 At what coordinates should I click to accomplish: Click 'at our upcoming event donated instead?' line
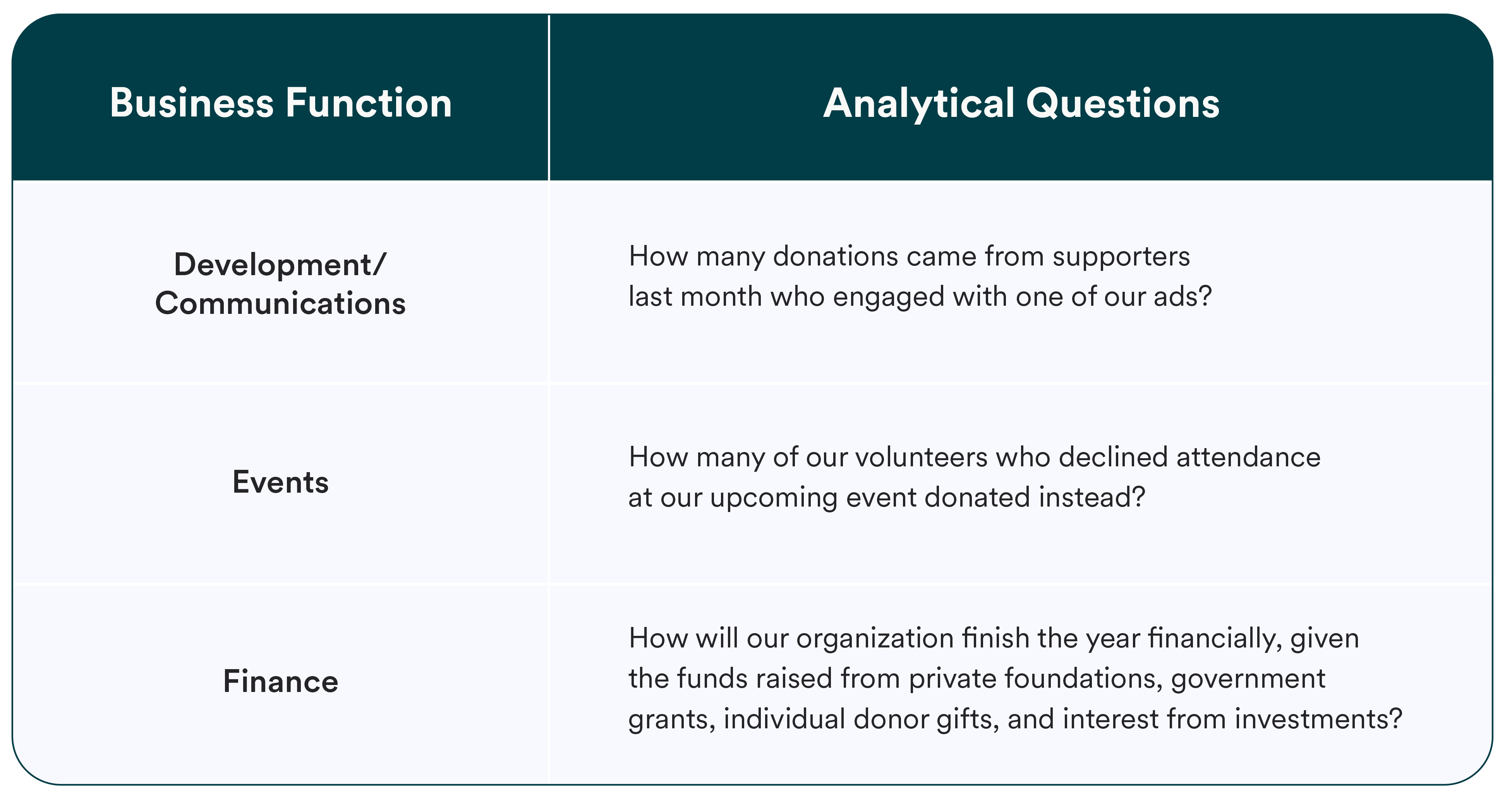886,498
